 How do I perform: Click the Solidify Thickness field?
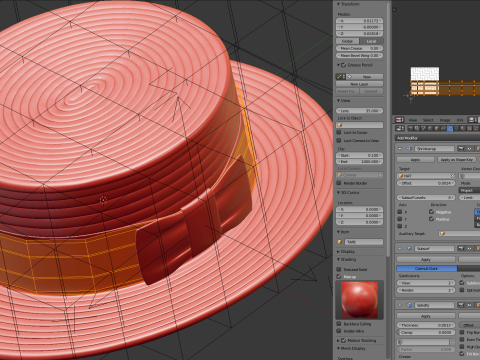[426, 325]
